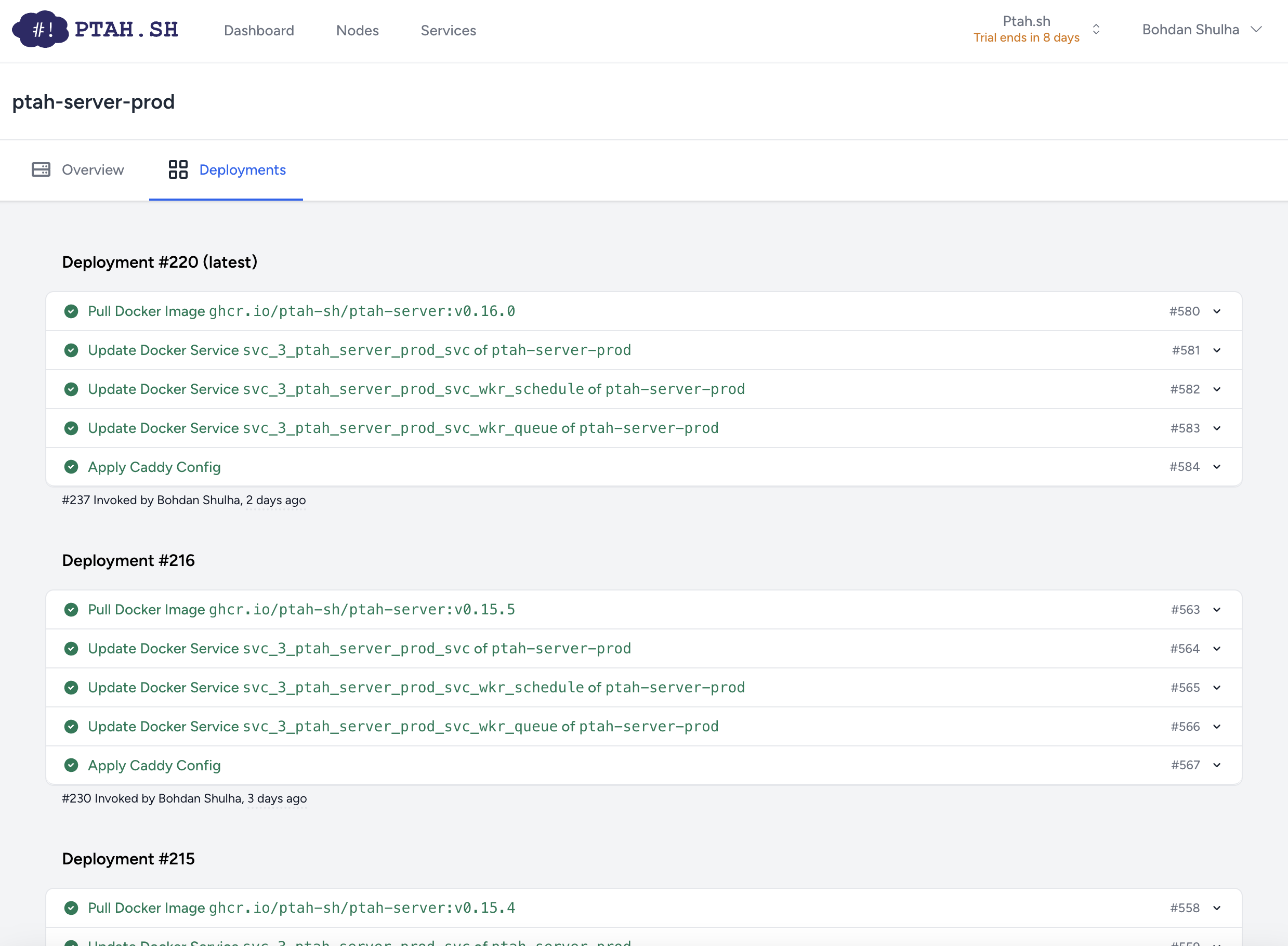This screenshot has height=946, width=1288.
Task: Click success check icon on task #584 row
Action: point(71,467)
